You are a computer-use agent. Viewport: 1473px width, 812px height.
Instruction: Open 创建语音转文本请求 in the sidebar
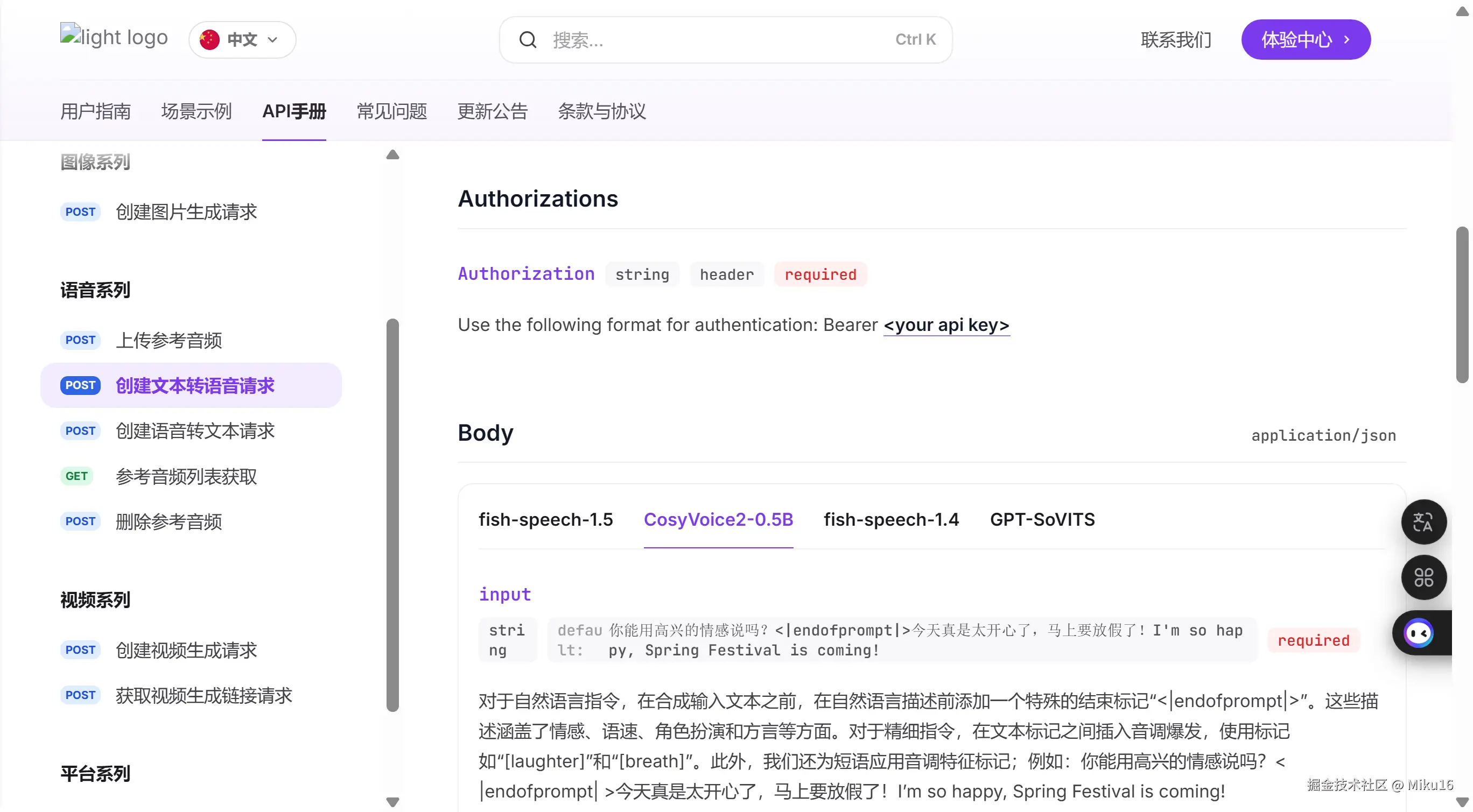point(195,431)
